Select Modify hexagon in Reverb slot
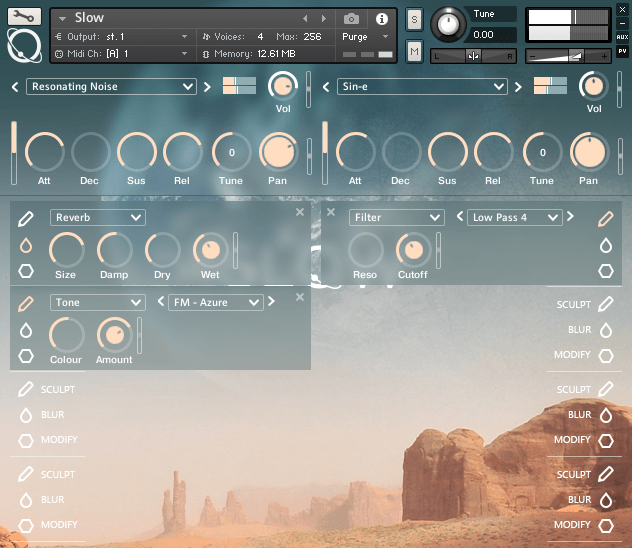This screenshot has width=632, height=548. coord(26,271)
